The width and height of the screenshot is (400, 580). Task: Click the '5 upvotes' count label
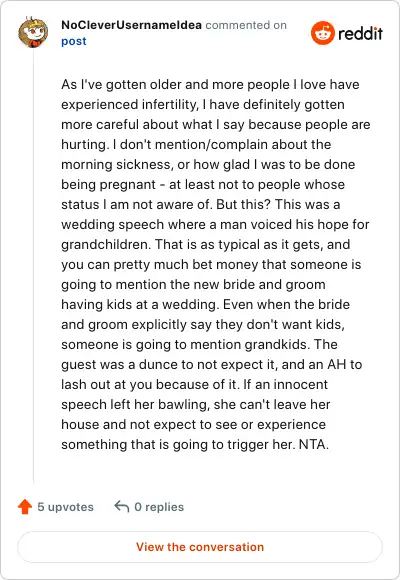(x=65, y=507)
